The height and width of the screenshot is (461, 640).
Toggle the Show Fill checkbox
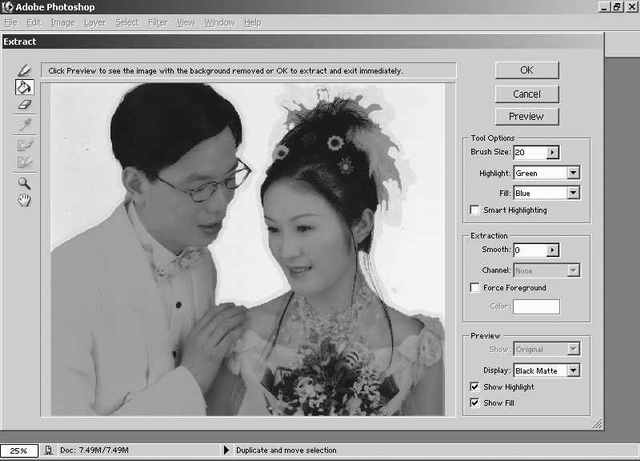click(x=475, y=403)
